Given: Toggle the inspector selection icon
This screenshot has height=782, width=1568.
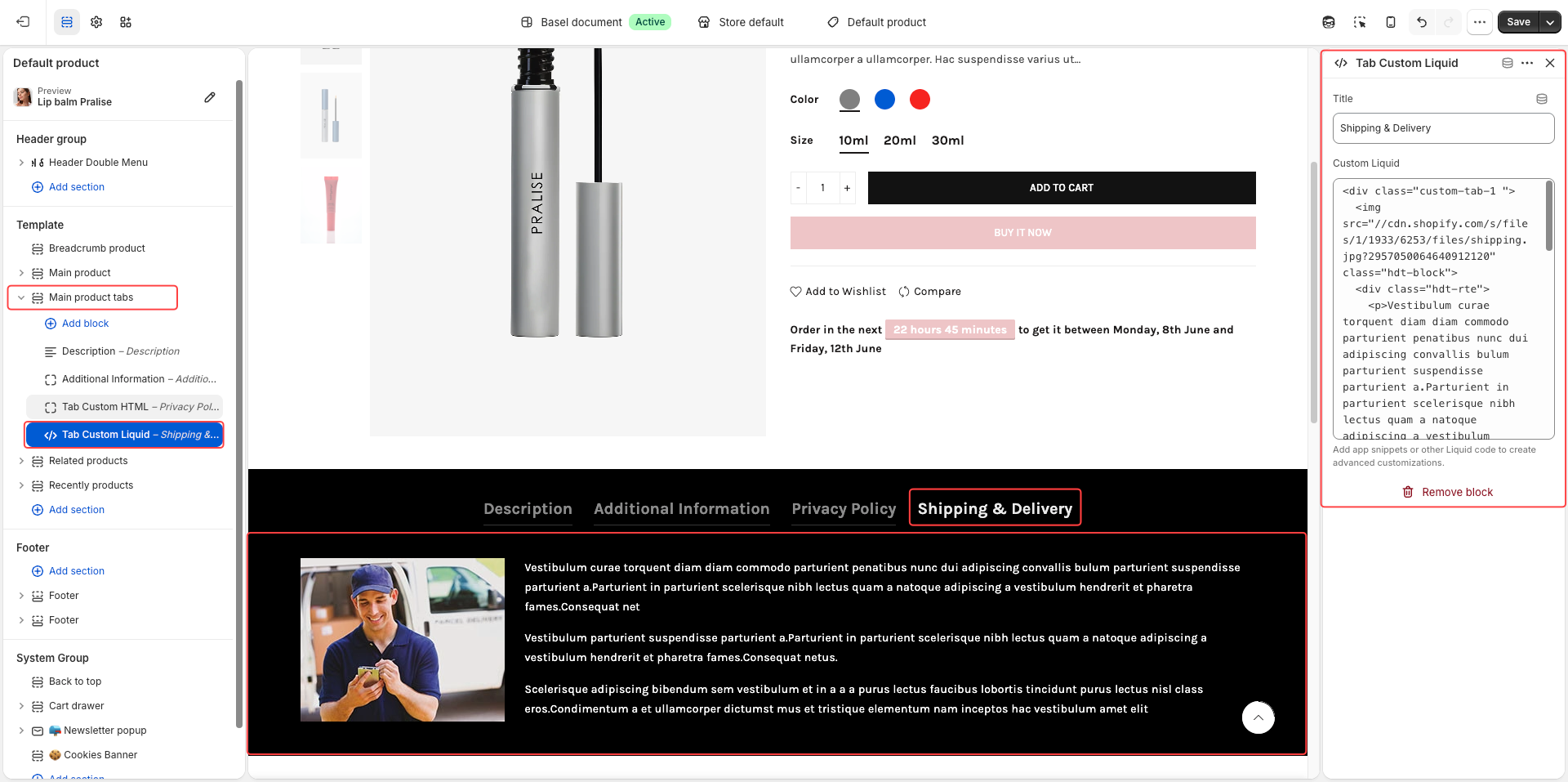Looking at the screenshot, I should (x=1360, y=22).
